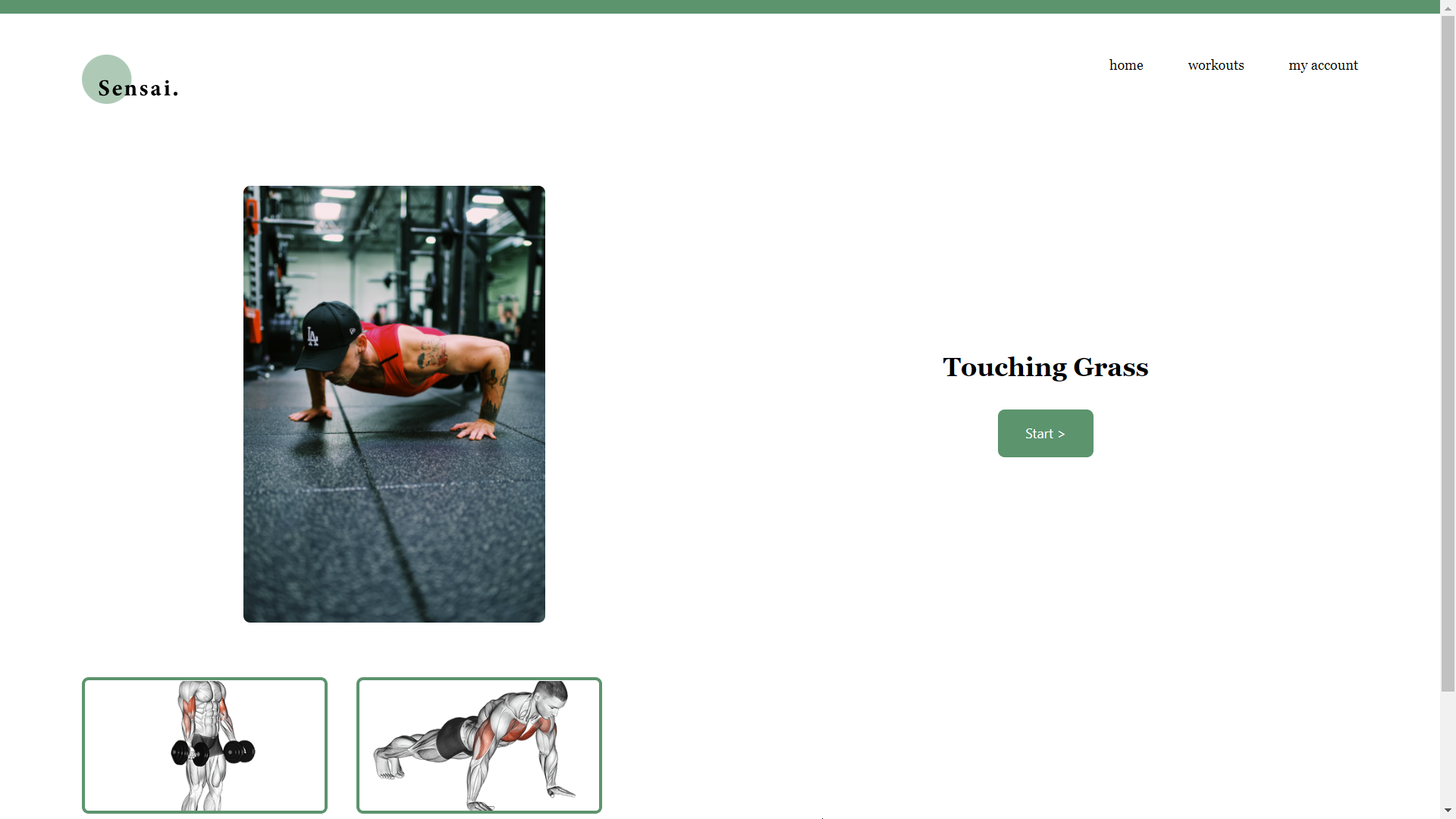The height and width of the screenshot is (819, 1456).
Task: Click the black dumbbells in the illustration
Action: pyautogui.click(x=213, y=752)
